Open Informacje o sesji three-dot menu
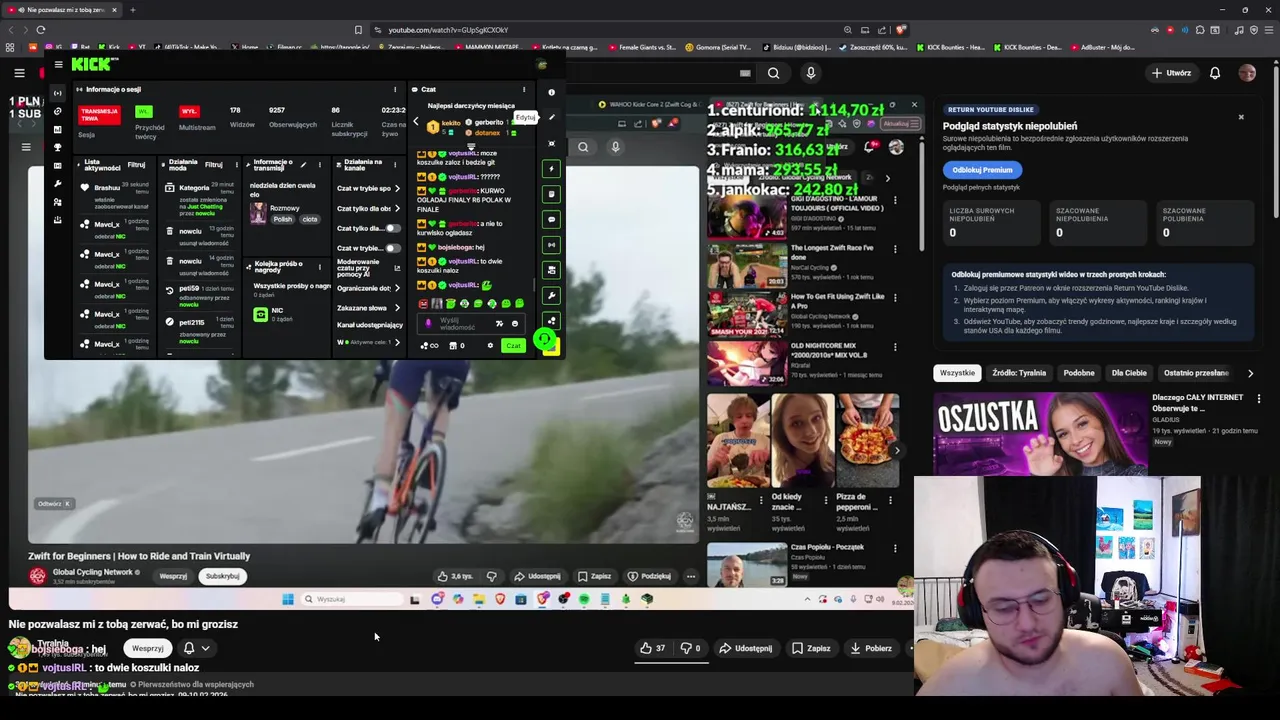Image resolution: width=1280 pixels, height=720 pixels. (x=395, y=89)
